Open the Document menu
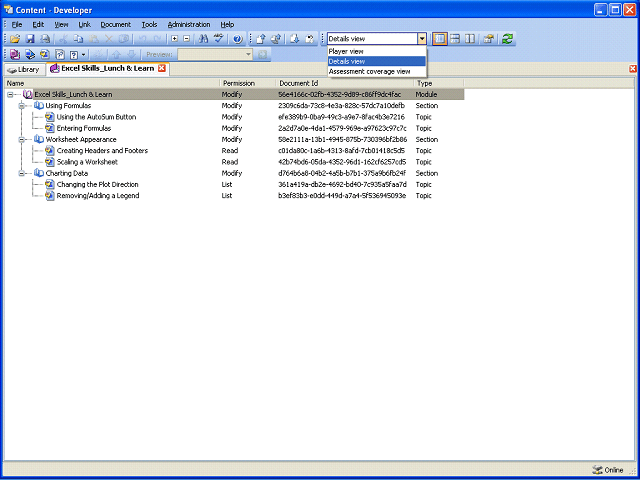The height and width of the screenshot is (480, 640). coord(116,24)
